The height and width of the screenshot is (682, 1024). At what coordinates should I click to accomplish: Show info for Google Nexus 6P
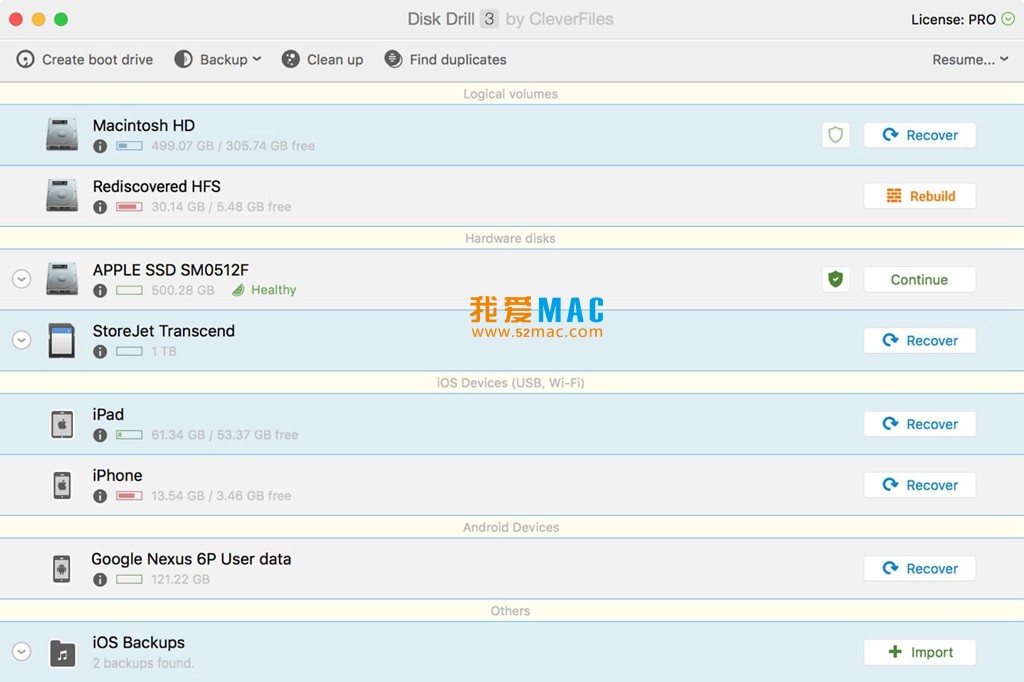click(x=100, y=579)
